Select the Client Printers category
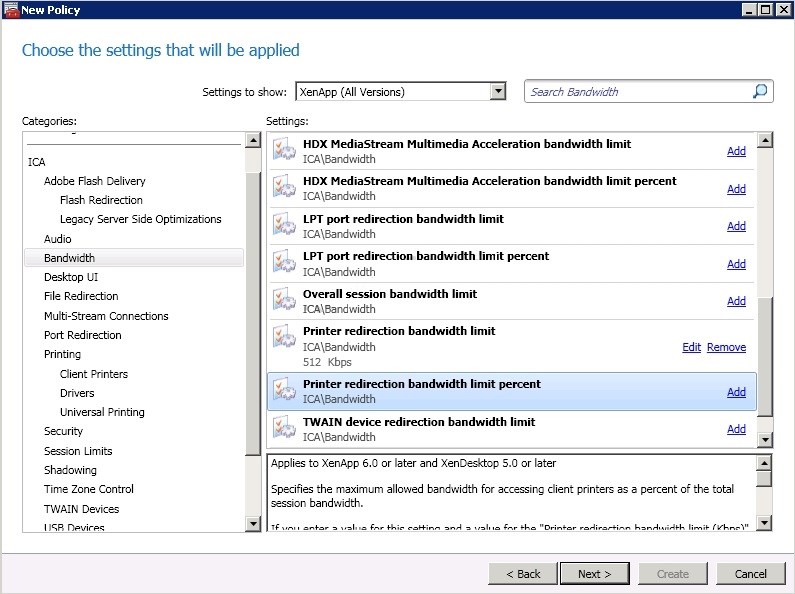This screenshot has width=795, height=594. (x=94, y=374)
